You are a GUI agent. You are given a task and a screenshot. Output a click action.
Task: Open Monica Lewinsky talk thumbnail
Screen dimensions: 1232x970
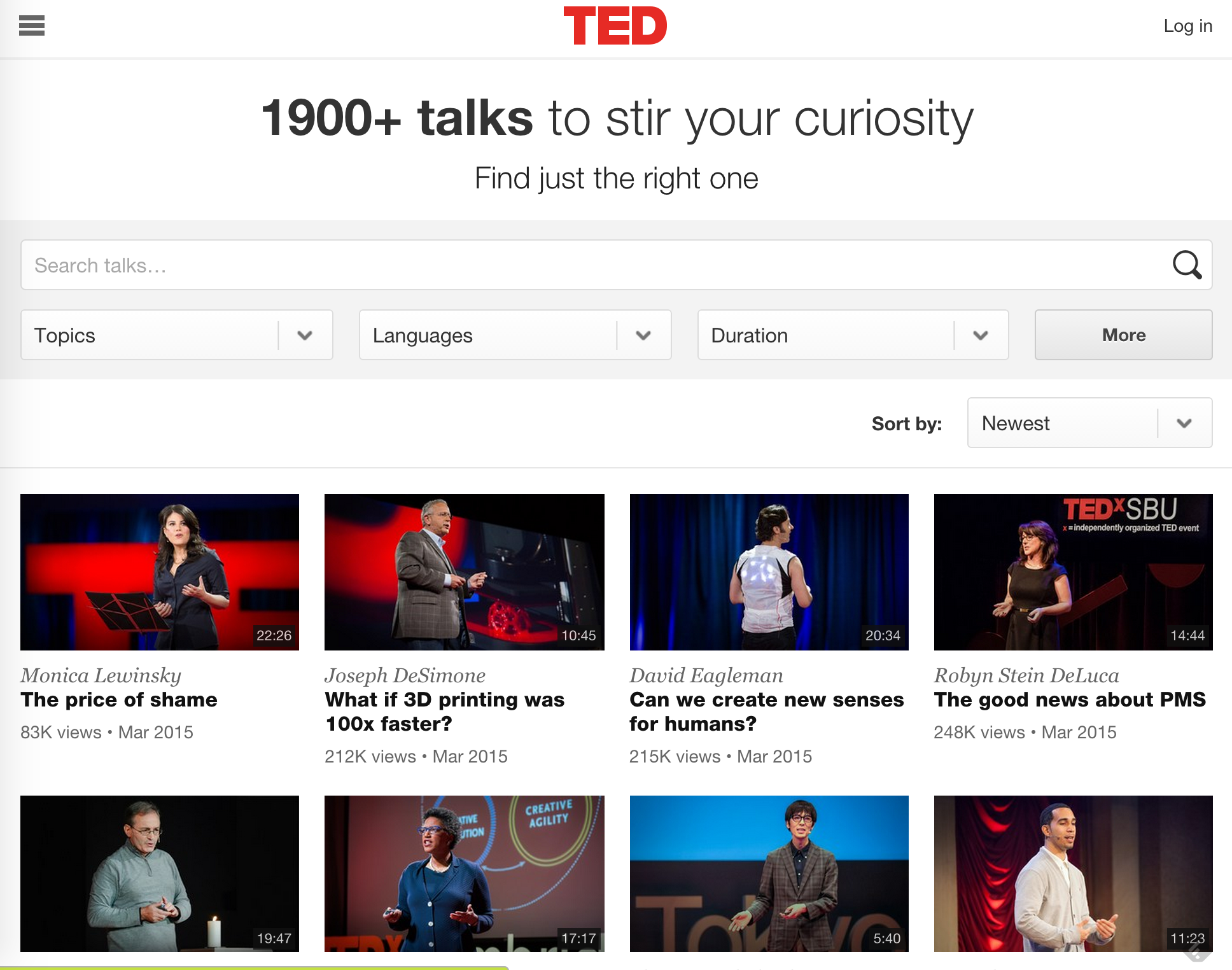[160, 572]
